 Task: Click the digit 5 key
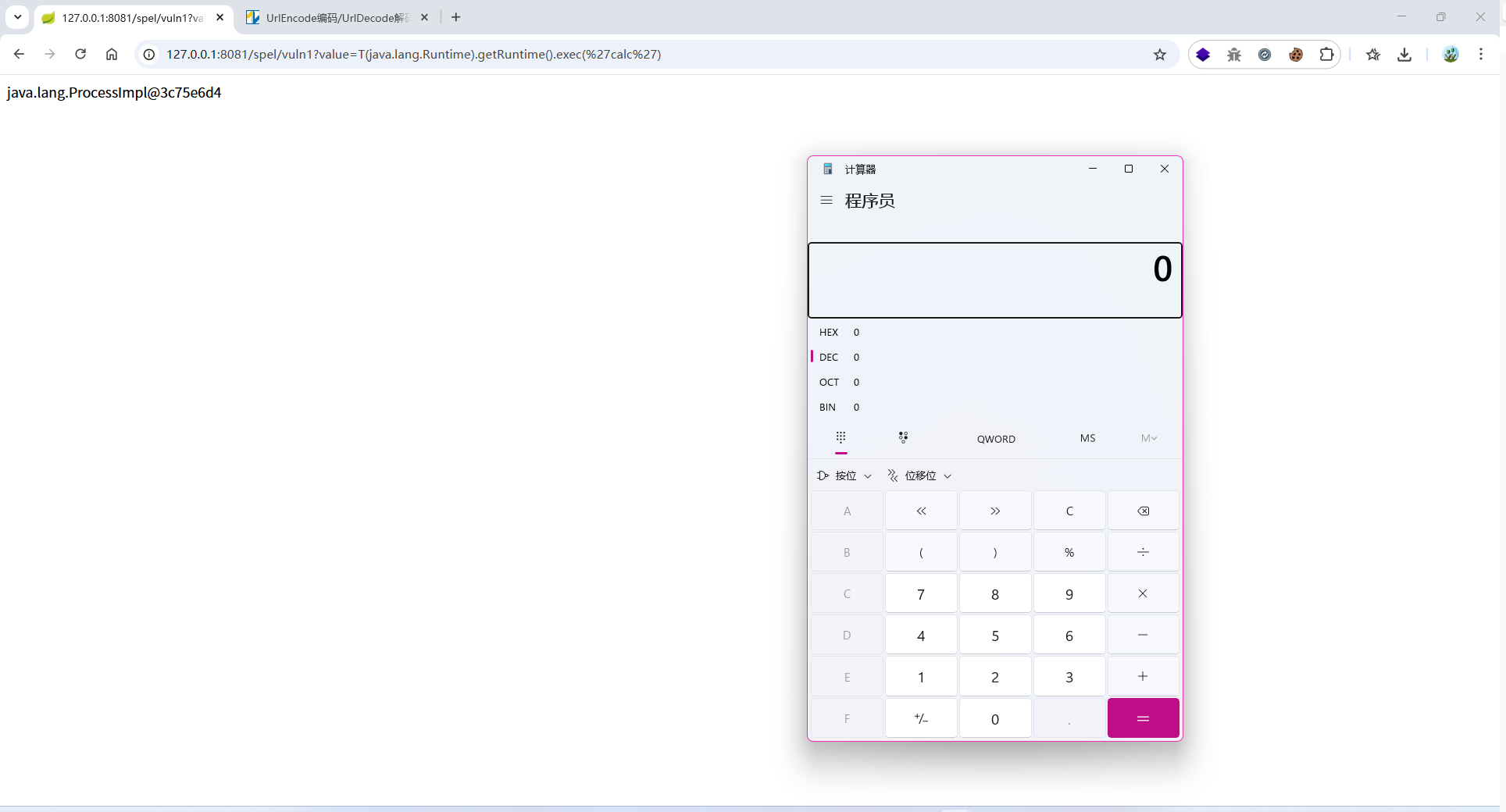point(995,636)
